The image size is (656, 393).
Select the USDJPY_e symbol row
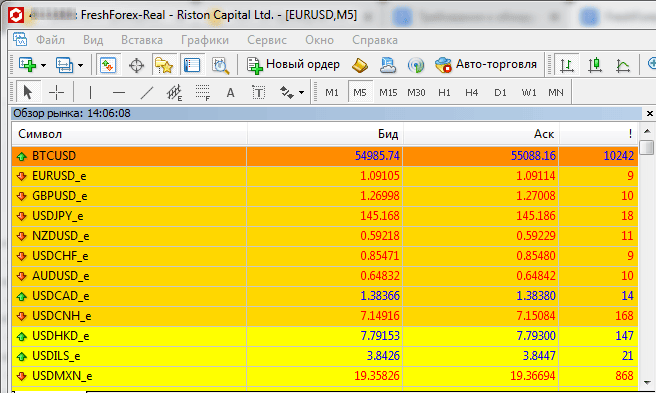click(325, 216)
